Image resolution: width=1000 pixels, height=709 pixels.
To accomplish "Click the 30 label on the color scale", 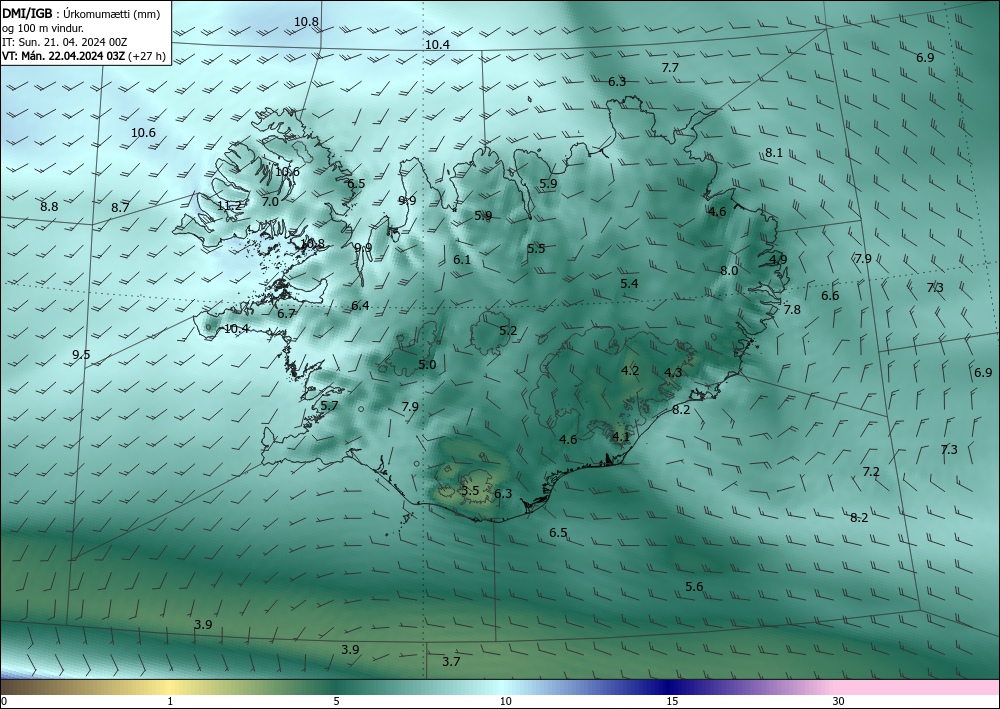I will pos(839,701).
